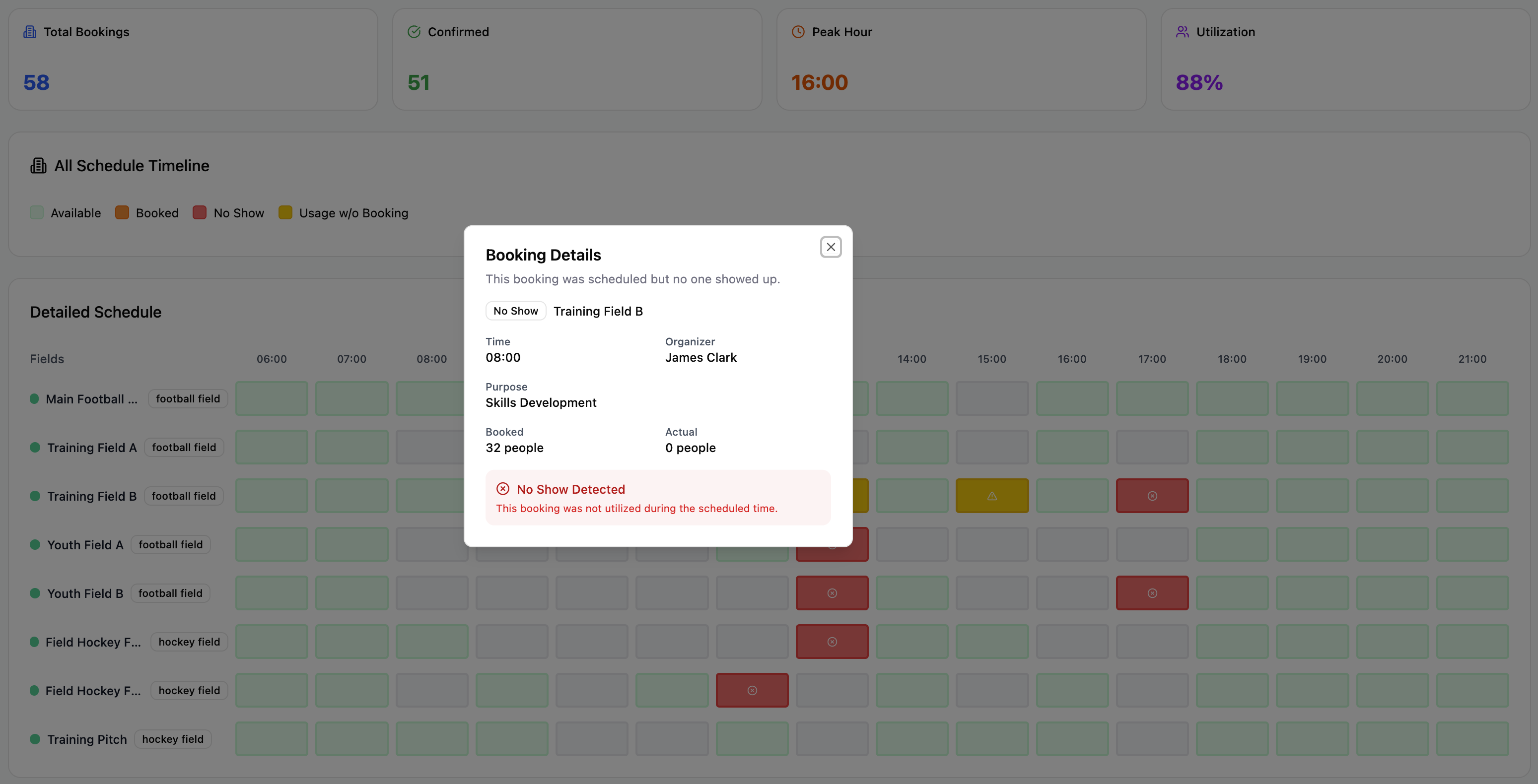Screen dimensions: 1538x784
Task: Click the Usage w/o Booking legend swatch
Action: coord(285,212)
